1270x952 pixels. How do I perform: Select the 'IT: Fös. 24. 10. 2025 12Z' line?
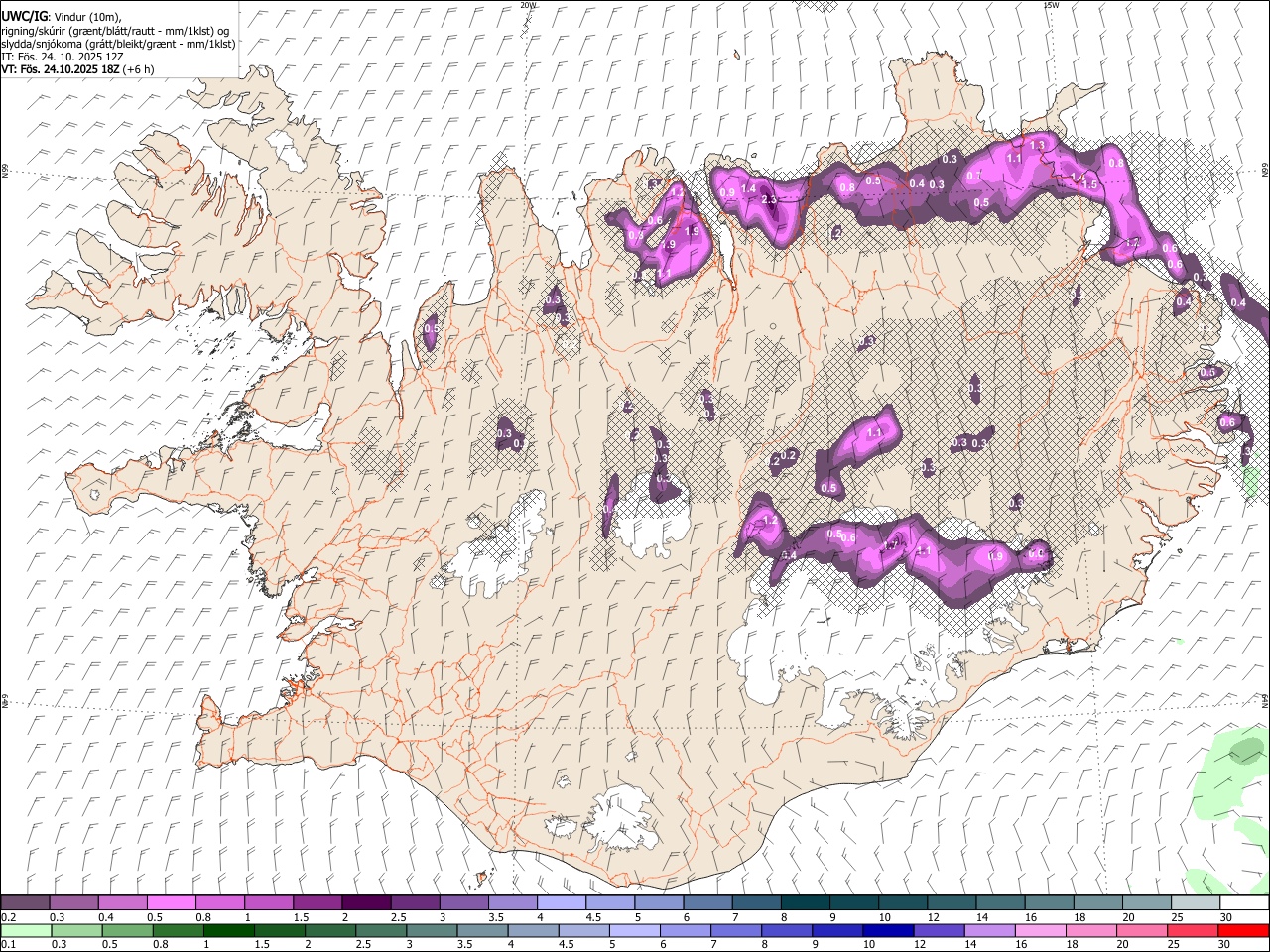tap(64, 57)
